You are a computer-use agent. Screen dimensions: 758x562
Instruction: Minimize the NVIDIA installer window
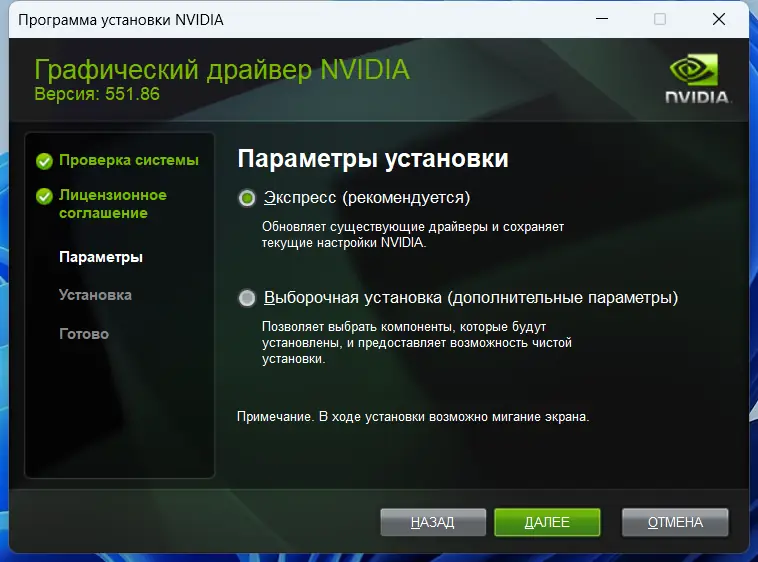pyautogui.click(x=602, y=19)
